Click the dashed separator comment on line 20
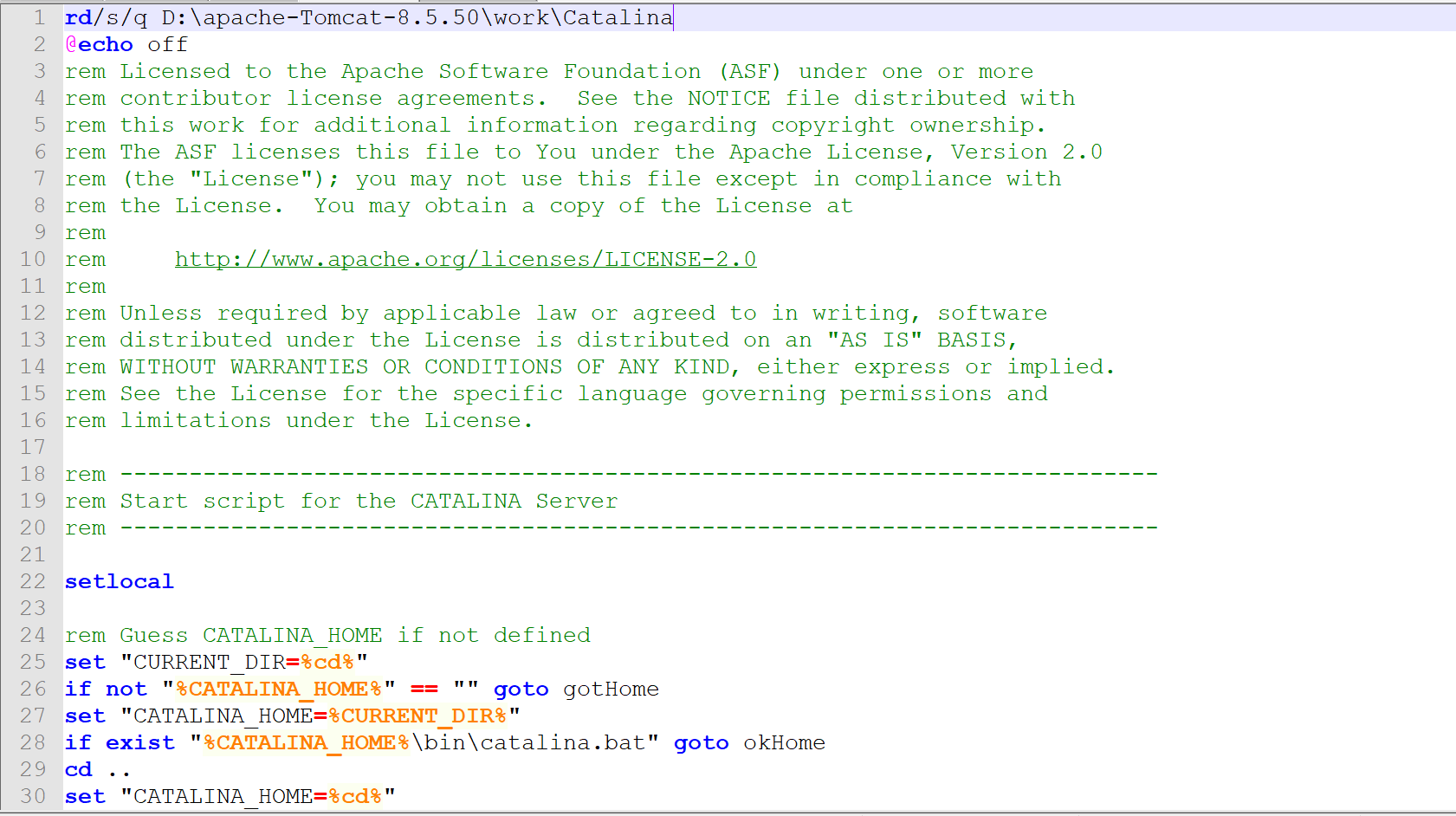Viewport: 1456px width, 816px height. coord(638,528)
